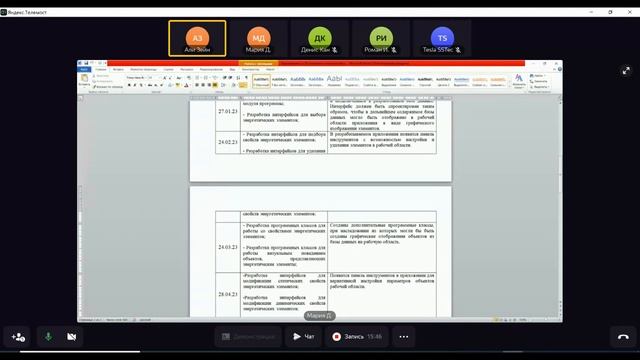Click table cell date 28.04.23

coord(228,294)
